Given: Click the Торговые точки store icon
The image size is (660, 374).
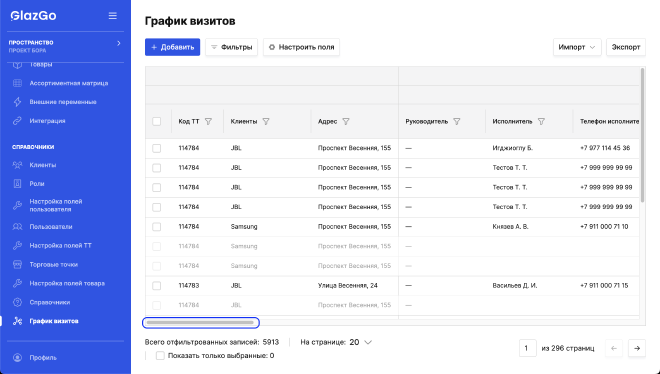Looking at the screenshot, I should click(x=17, y=264).
